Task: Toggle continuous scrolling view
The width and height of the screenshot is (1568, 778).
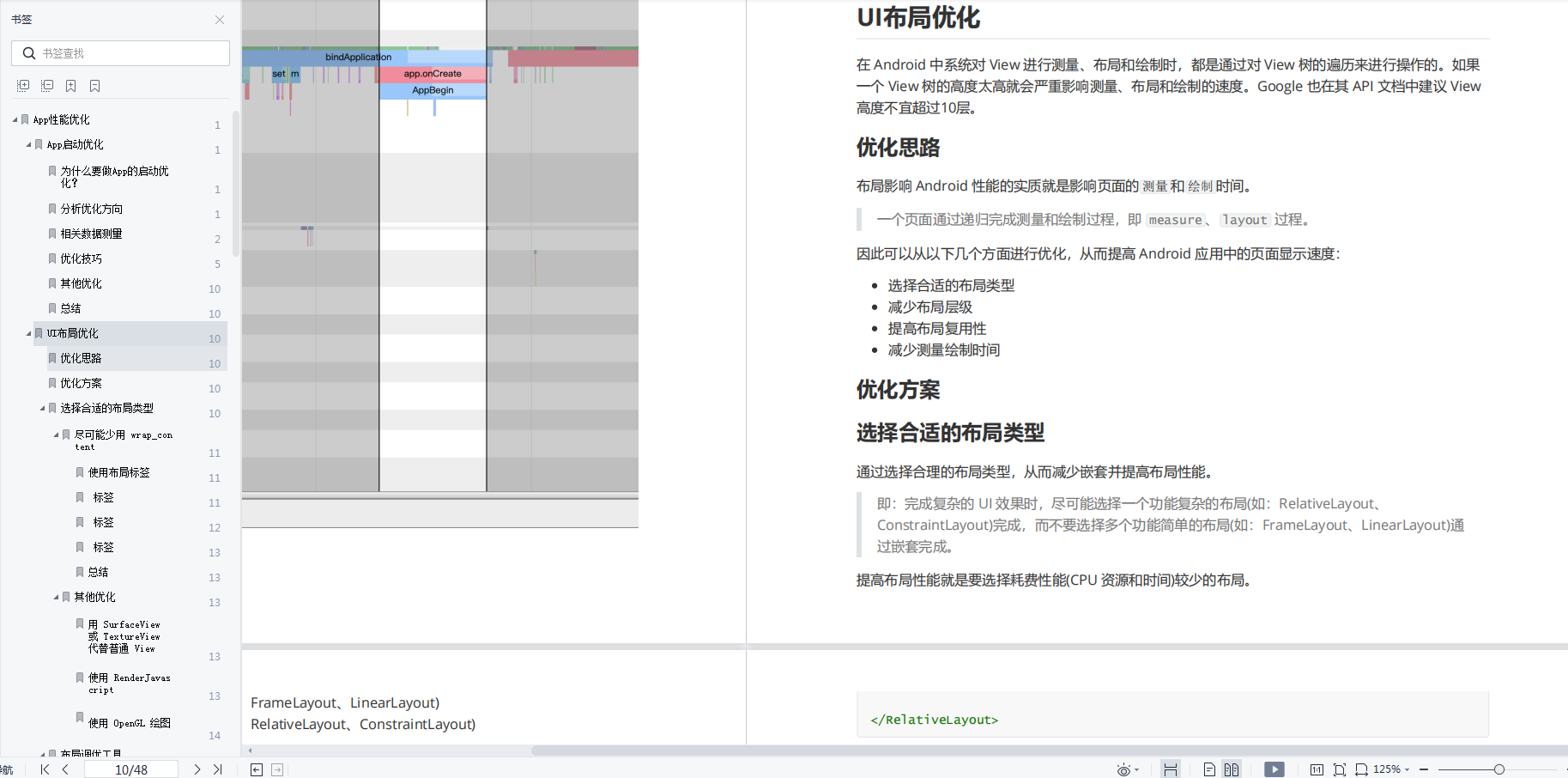Action: tap(1171, 769)
